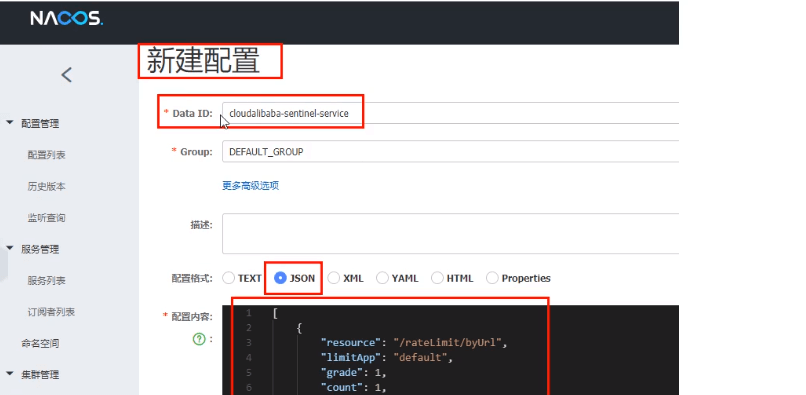Open 订阅者列表 in the sidebar
This screenshot has width=806, height=395.
coord(51,312)
